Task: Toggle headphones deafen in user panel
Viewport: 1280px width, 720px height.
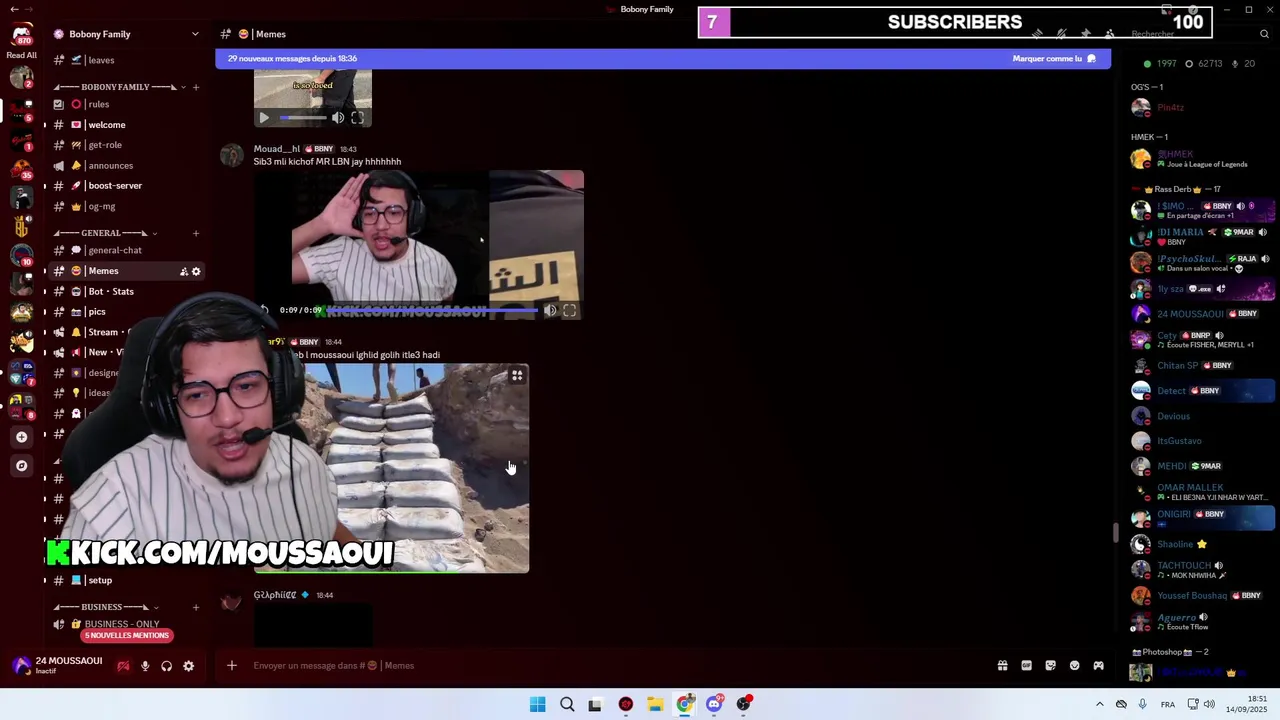Action: coord(166,666)
